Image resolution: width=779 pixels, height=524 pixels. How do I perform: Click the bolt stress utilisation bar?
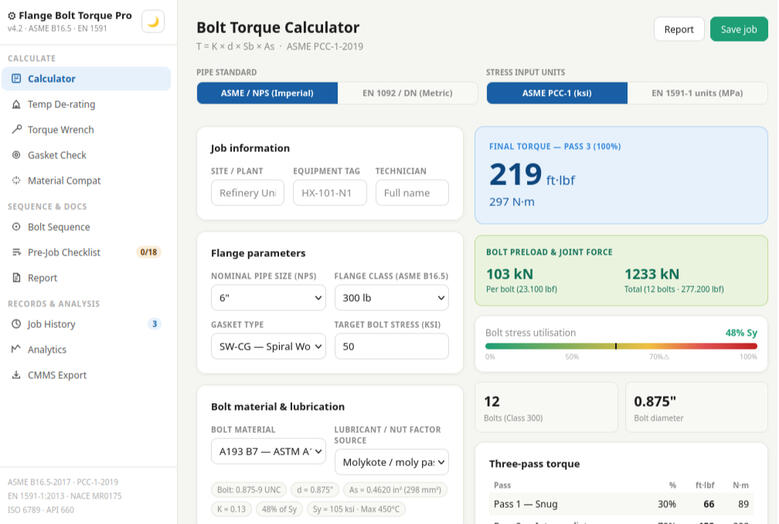pyautogui.click(x=621, y=346)
